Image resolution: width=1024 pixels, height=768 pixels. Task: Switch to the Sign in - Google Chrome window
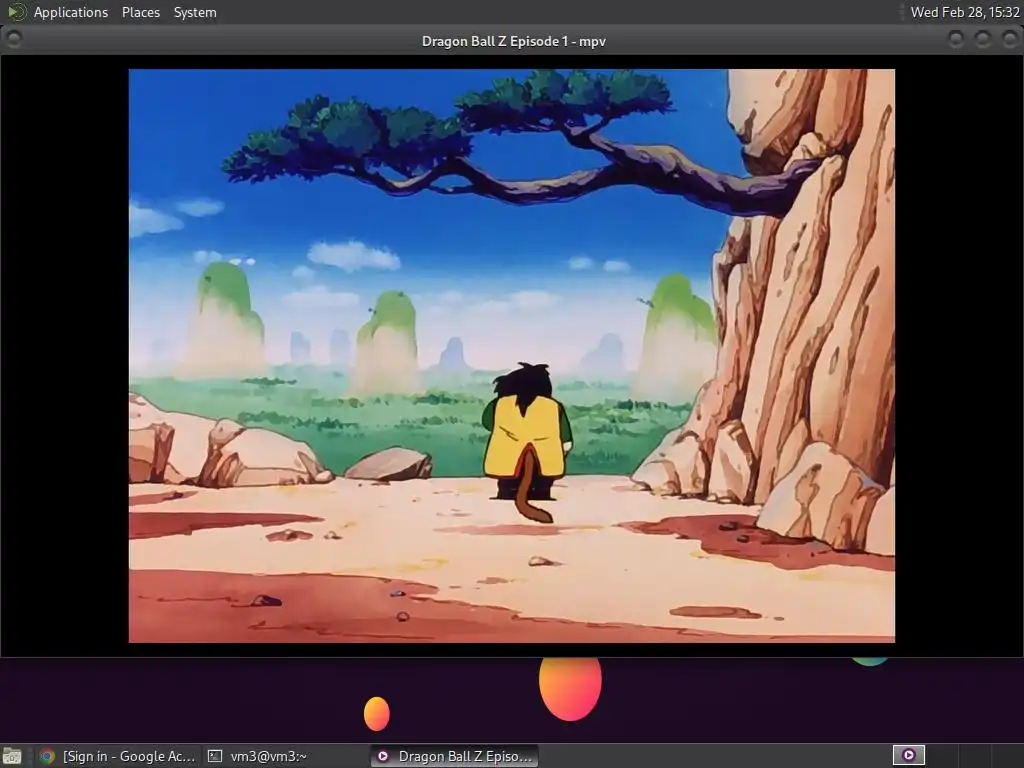pos(118,756)
